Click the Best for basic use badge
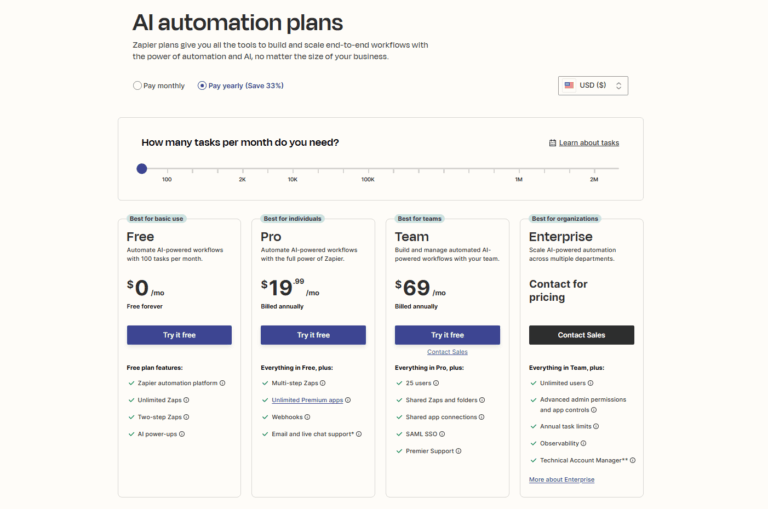 tap(156, 219)
